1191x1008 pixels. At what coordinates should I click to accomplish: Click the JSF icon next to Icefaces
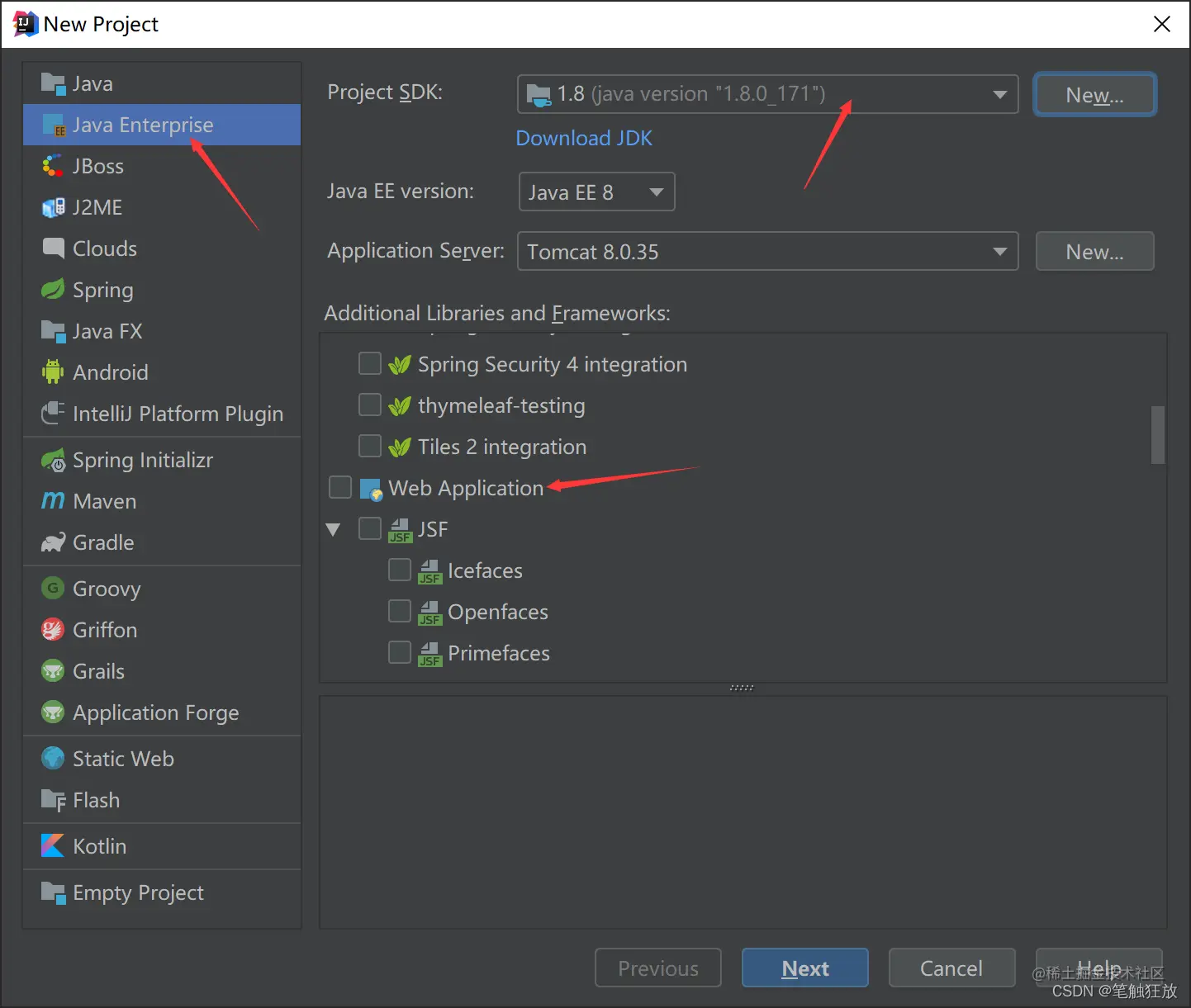pyautogui.click(x=429, y=571)
